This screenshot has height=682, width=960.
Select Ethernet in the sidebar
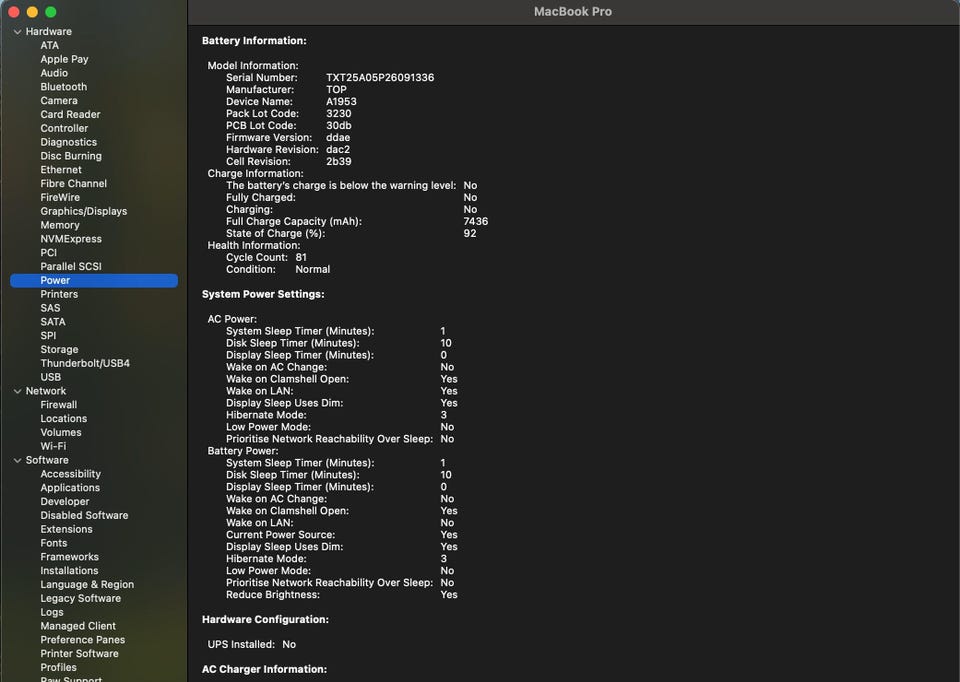coord(61,170)
